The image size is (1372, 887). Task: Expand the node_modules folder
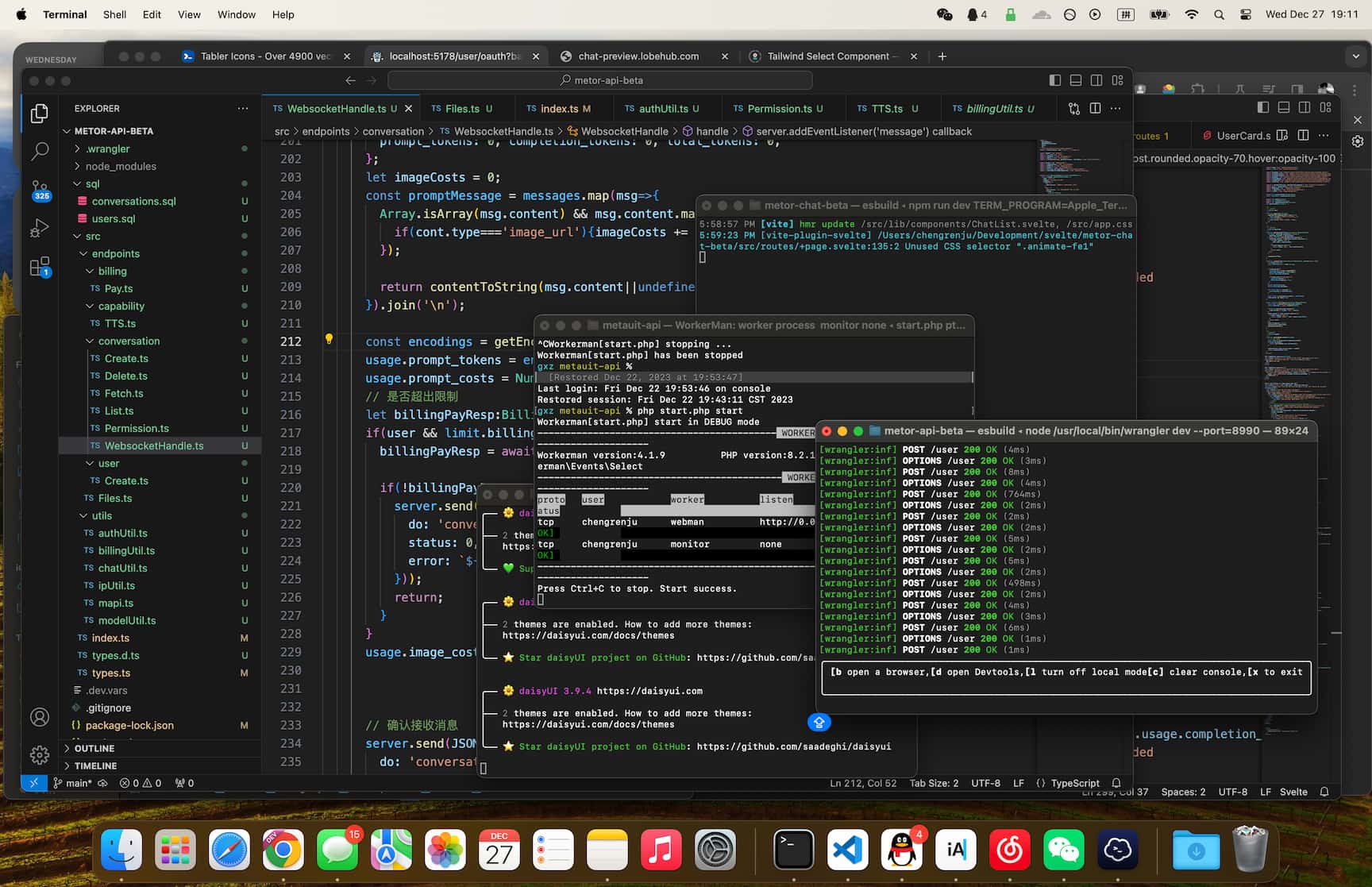click(x=120, y=166)
